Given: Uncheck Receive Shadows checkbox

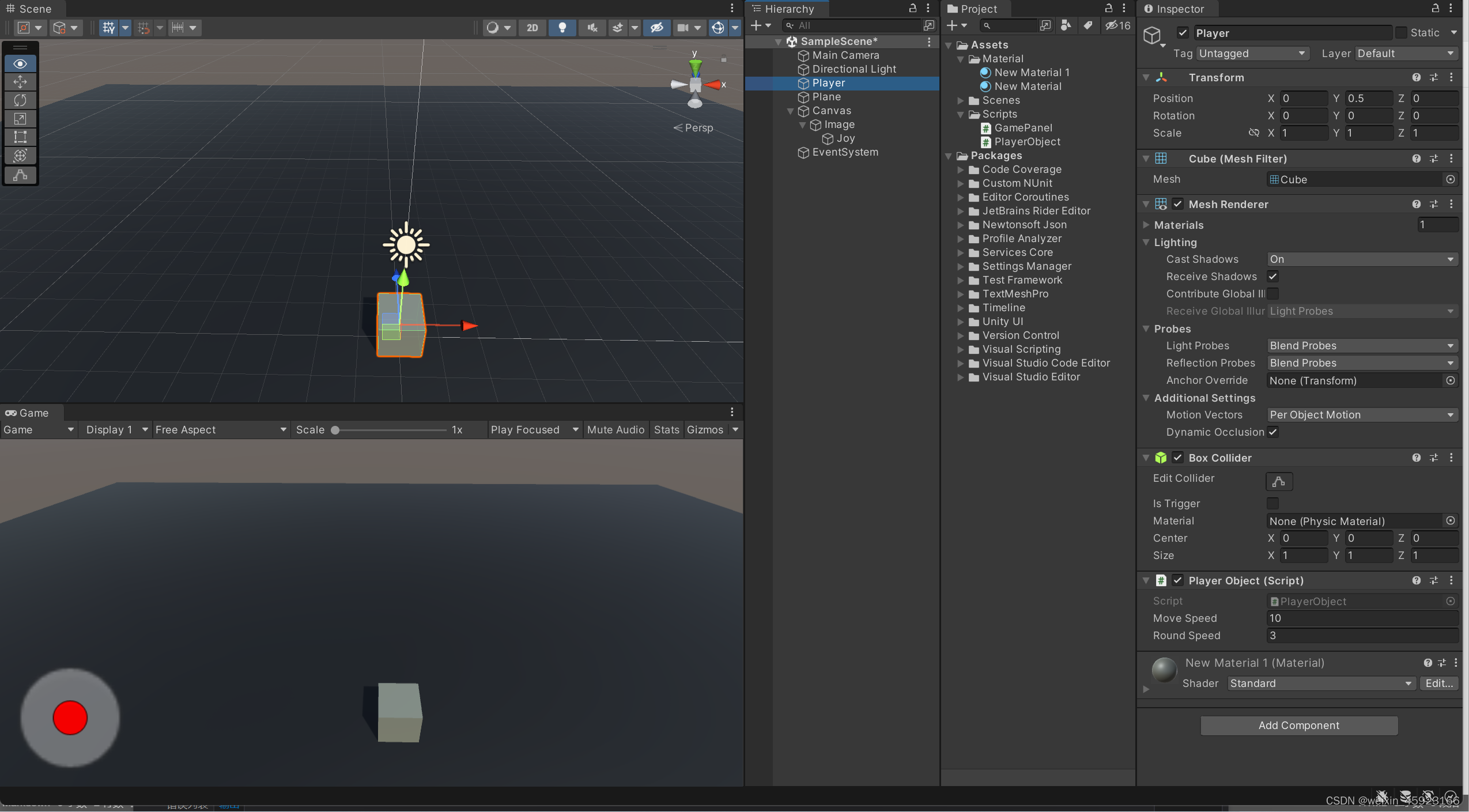Looking at the screenshot, I should (1273, 277).
